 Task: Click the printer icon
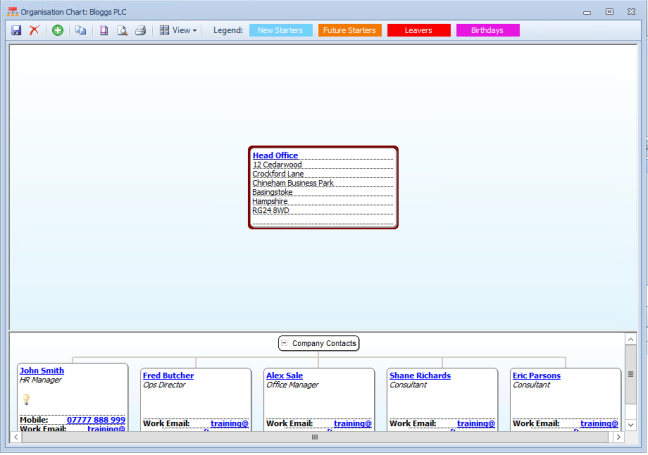[141, 30]
